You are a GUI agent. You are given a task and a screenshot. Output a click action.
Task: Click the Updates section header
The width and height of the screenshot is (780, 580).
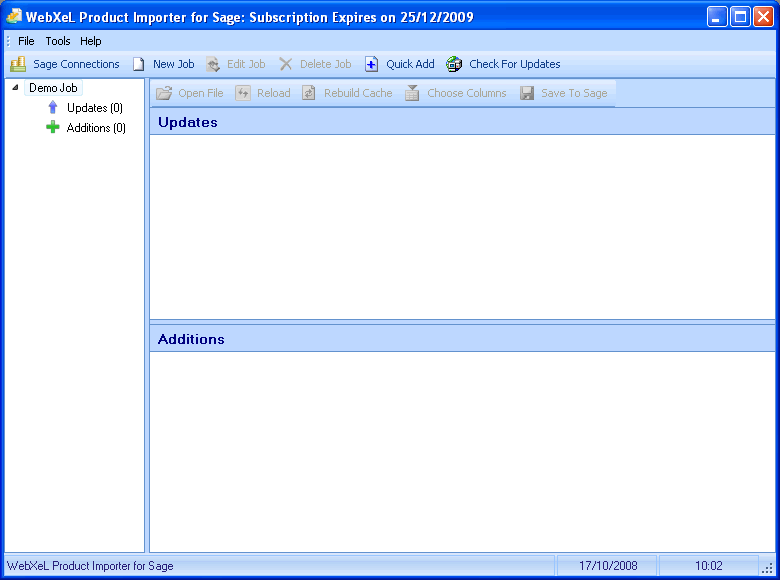point(462,122)
